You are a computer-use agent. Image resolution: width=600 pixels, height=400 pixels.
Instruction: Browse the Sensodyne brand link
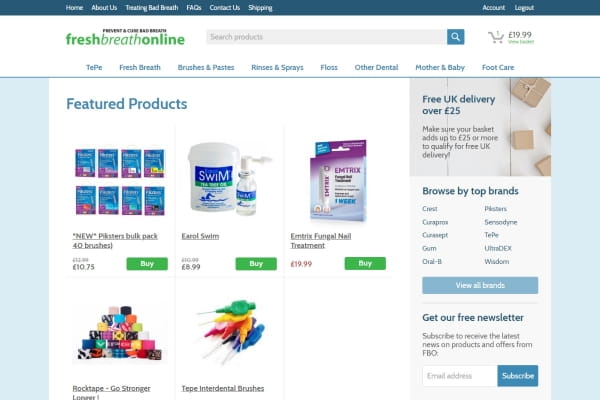(501, 222)
